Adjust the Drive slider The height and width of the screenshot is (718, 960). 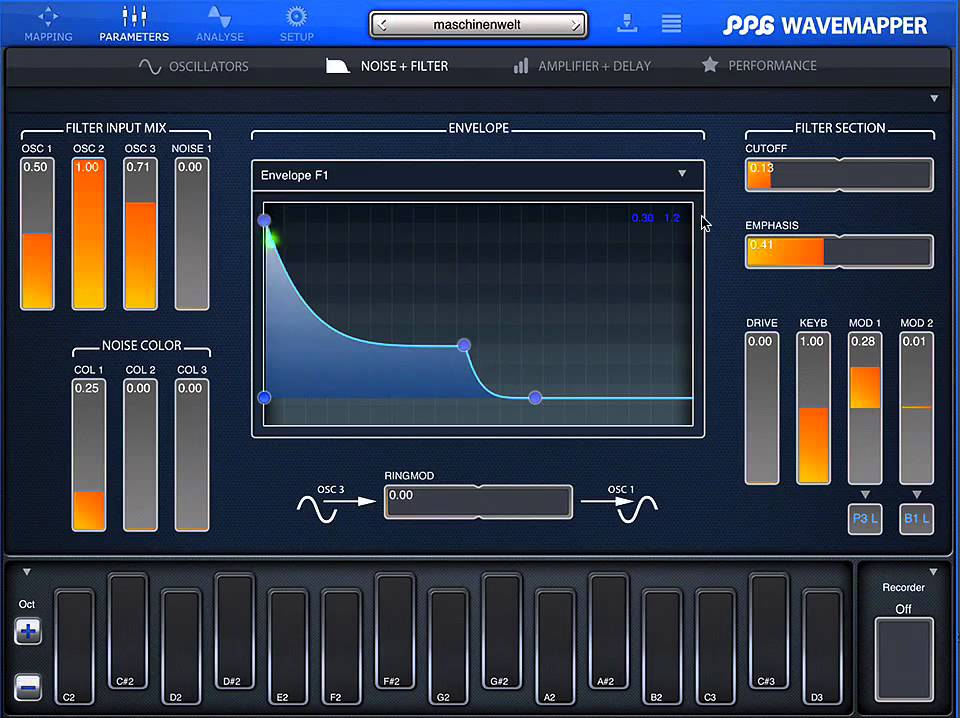tap(762, 408)
